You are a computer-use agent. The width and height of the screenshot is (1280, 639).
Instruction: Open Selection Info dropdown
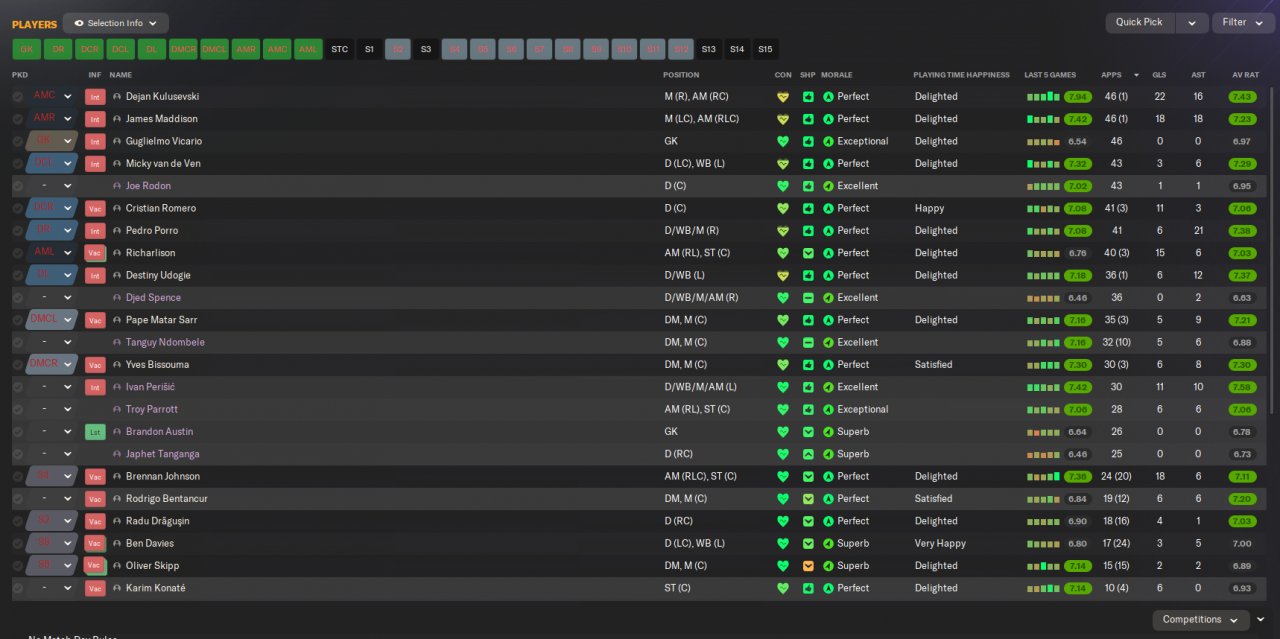coord(115,23)
